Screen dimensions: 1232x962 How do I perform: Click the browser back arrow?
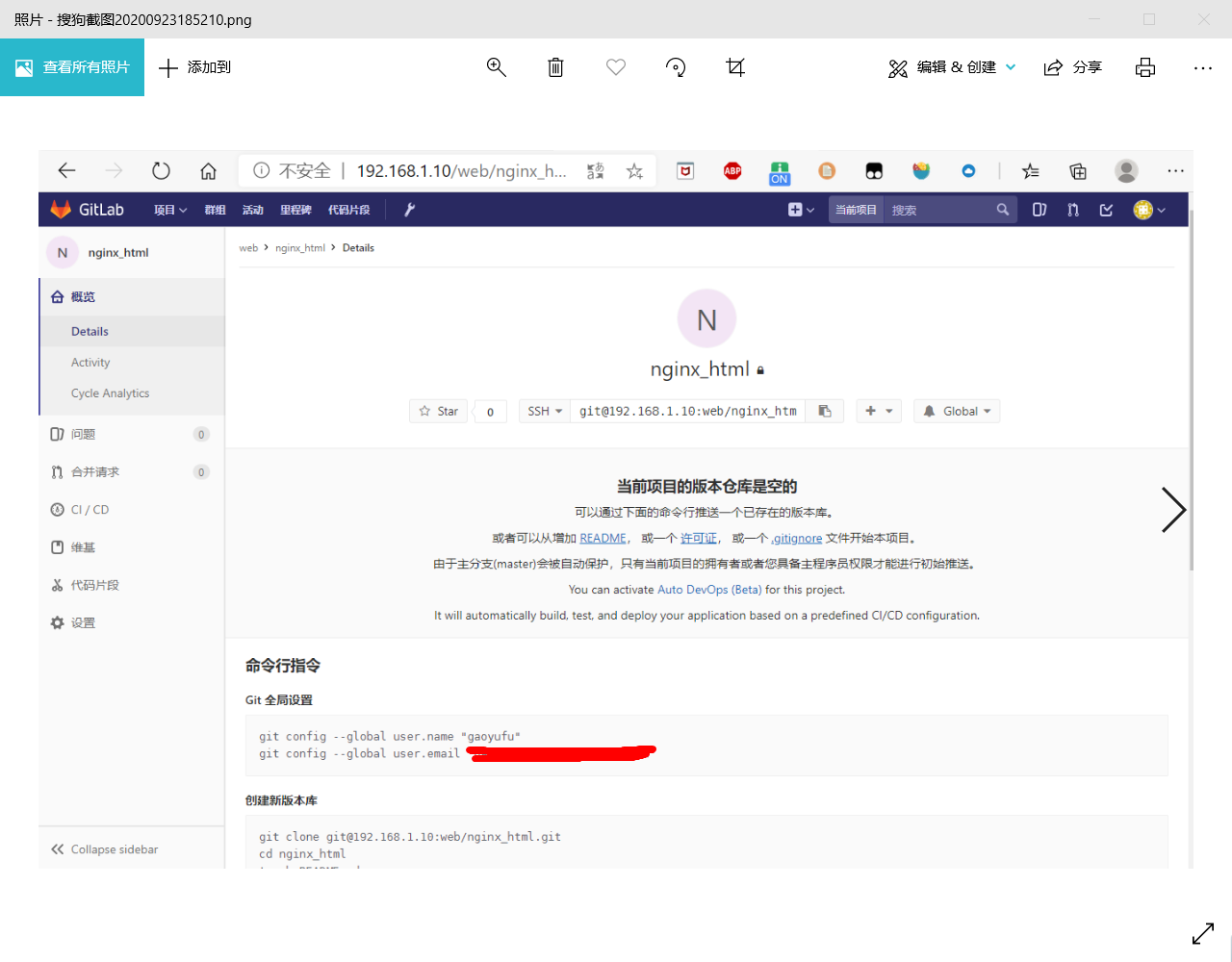[66, 171]
